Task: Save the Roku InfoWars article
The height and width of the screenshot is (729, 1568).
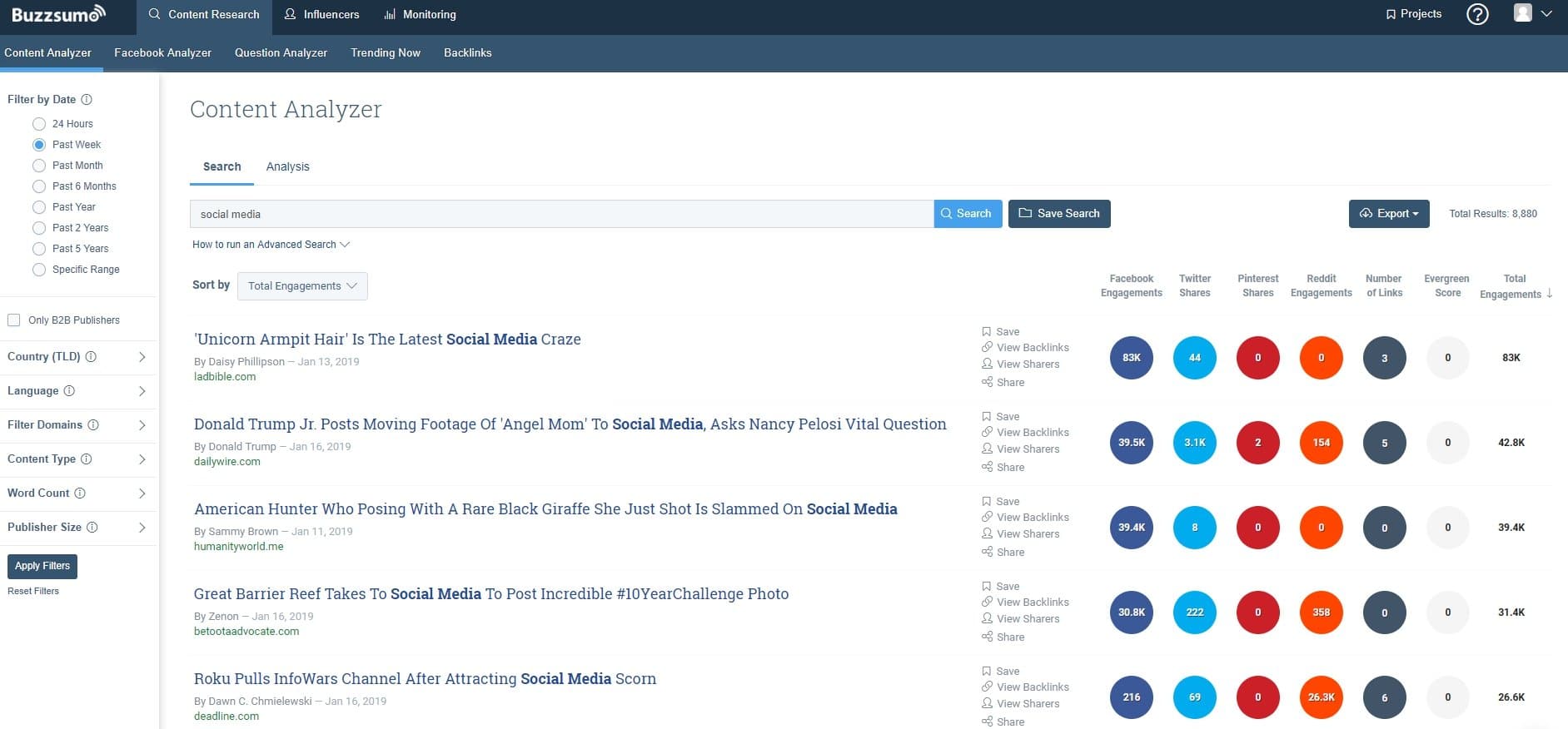Action: [1001, 671]
